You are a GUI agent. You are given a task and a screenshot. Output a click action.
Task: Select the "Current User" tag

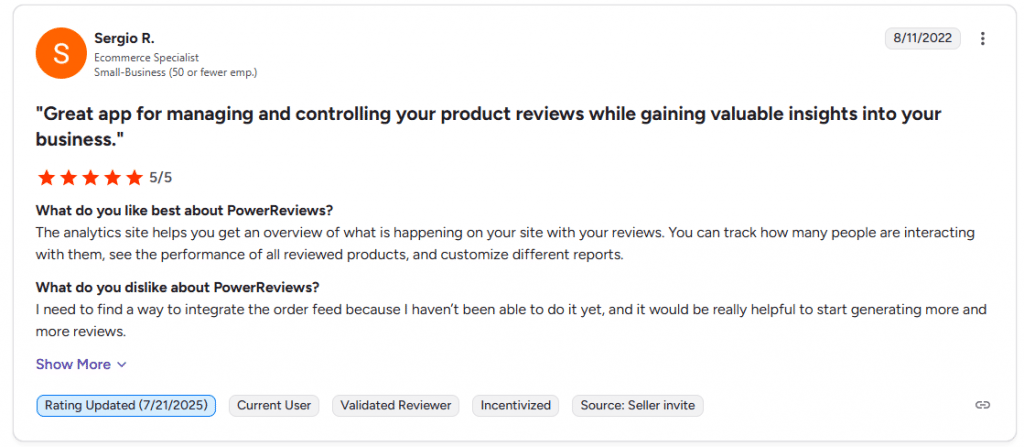[x=275, y=405]
